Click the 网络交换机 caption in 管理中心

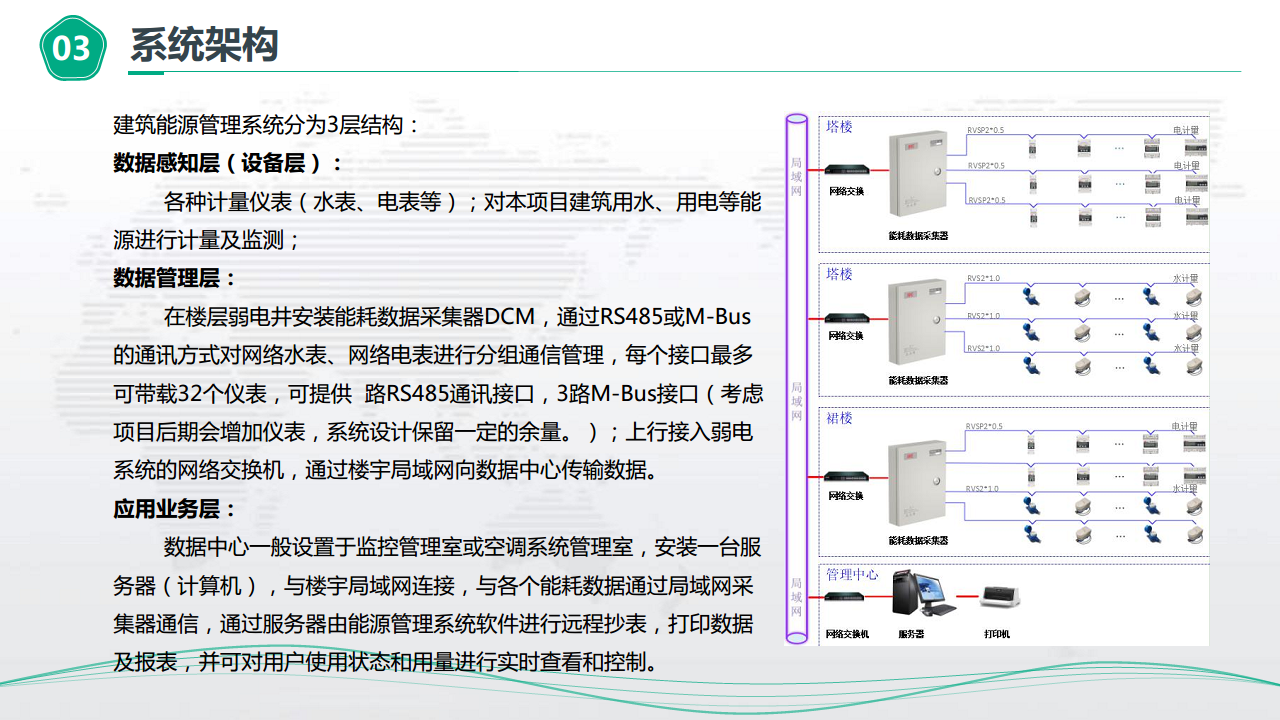847,634
